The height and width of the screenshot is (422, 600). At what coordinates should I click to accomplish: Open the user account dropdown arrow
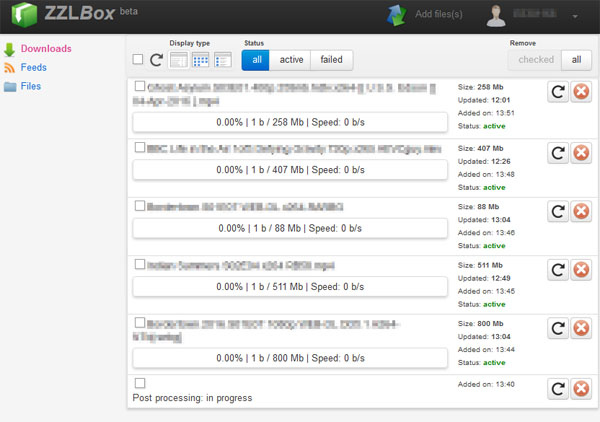[575, 17]
